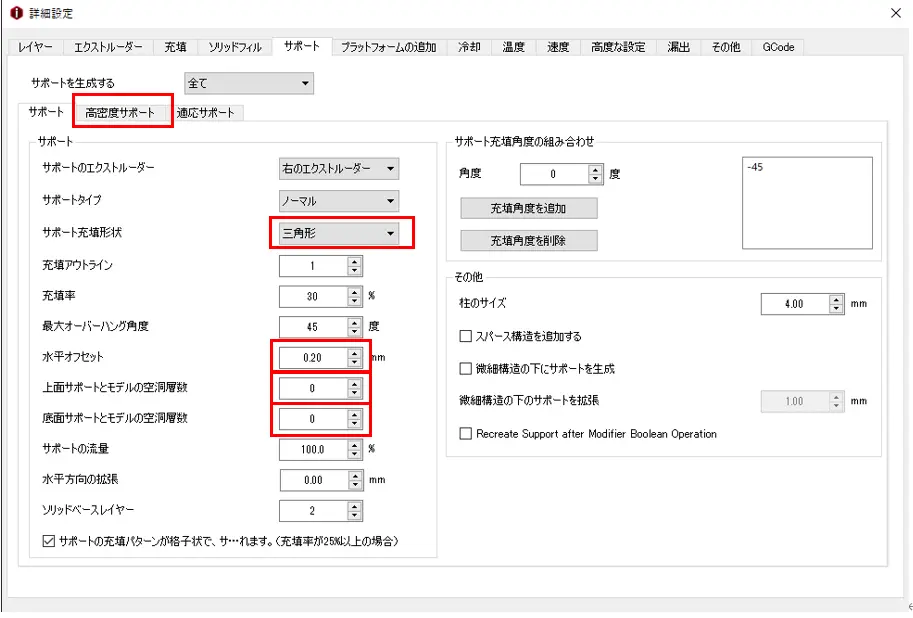The height and width of the screenshot is (618, 913).
Task: Expand the サポート充填形状 dropdown
Action: click(x=339, y=234)
